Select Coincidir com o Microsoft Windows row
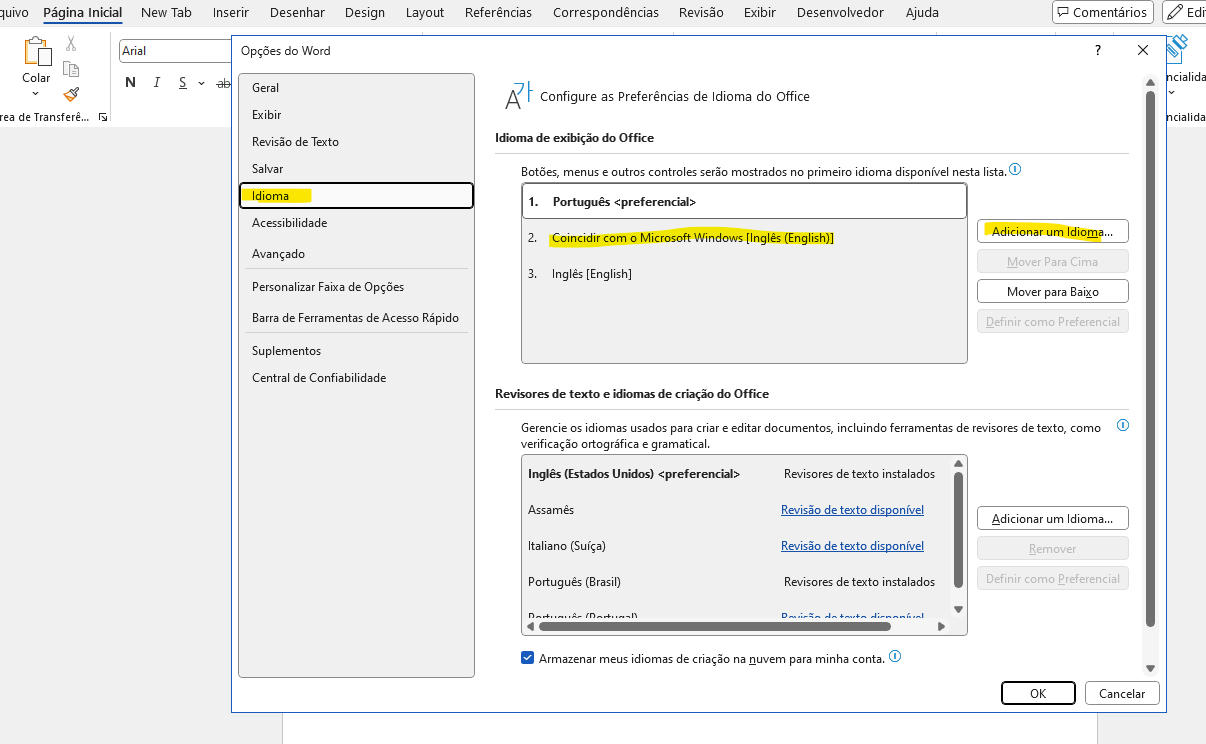The width and height of the screenshot is (1206, 744). tap(744, 238)
